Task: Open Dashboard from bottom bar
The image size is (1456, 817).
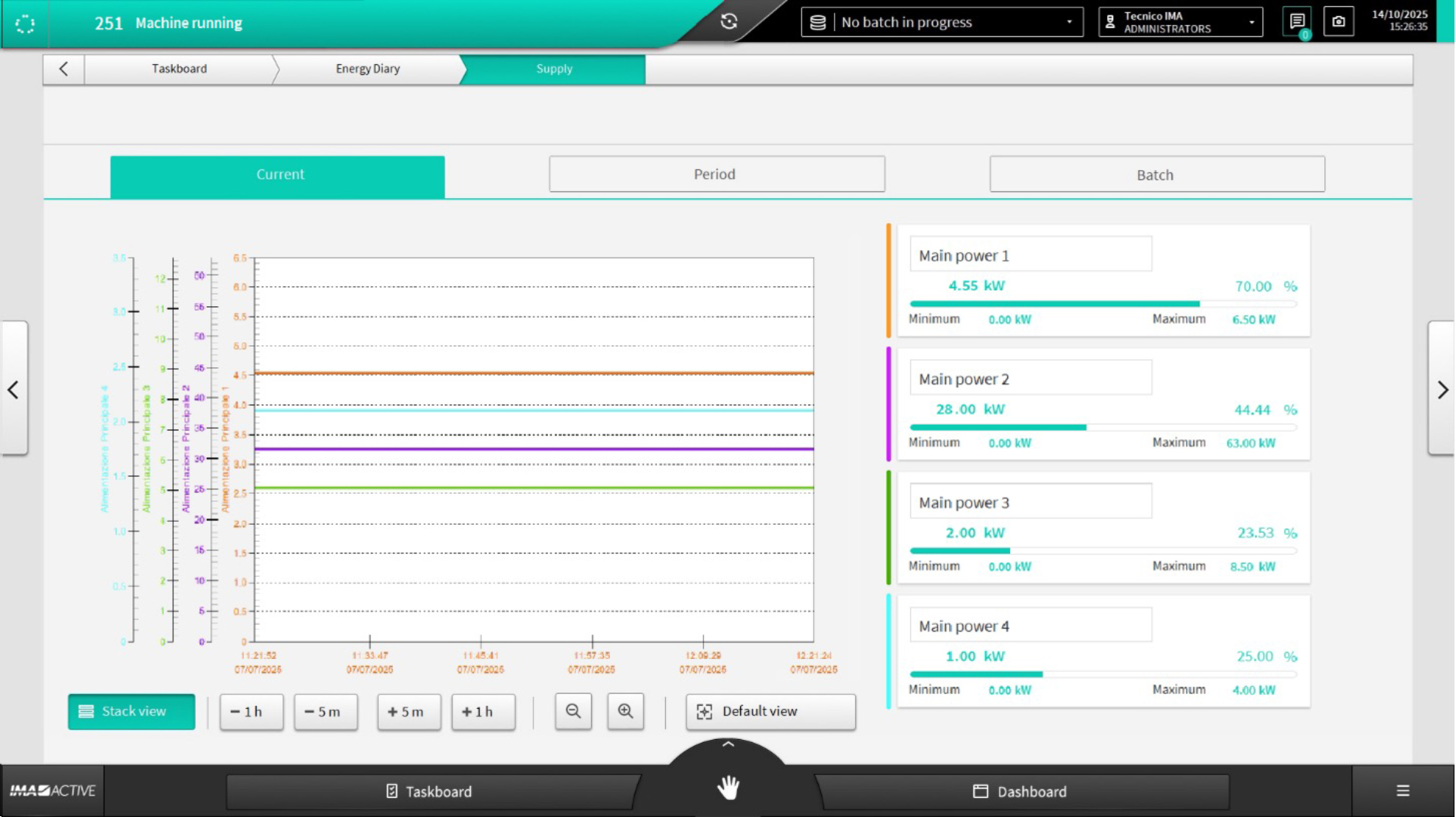Action: tap(1021, 791)
